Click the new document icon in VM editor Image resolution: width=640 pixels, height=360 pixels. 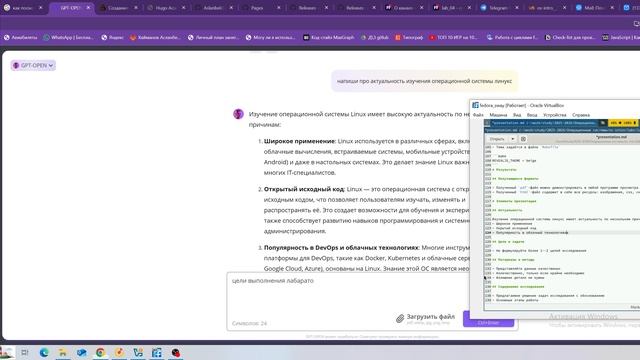523,139
